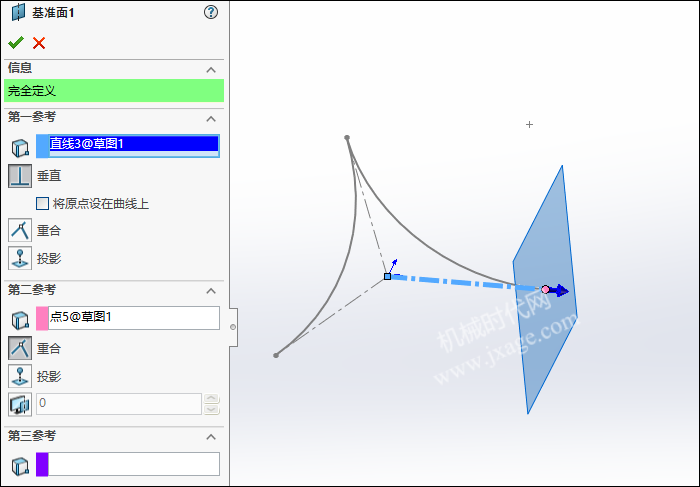The height and width of the screenshot is (487, 700).
Task: Toggle the 重合 coincident constraint in second reference
Action: click(x=20, y=348)
